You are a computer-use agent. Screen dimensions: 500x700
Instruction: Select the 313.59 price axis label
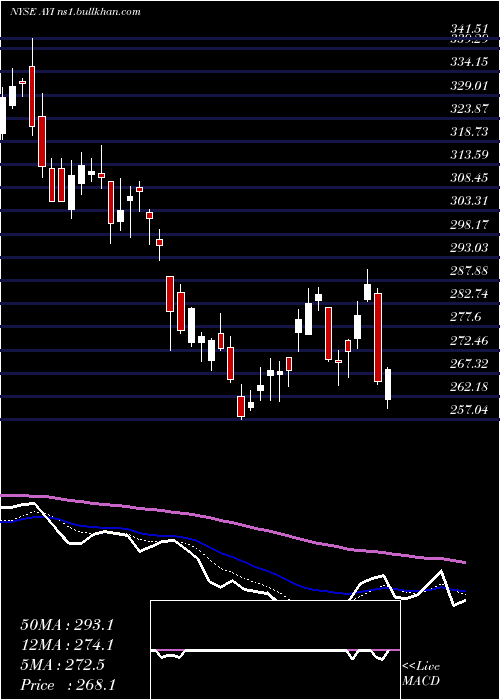click(469, 155)
